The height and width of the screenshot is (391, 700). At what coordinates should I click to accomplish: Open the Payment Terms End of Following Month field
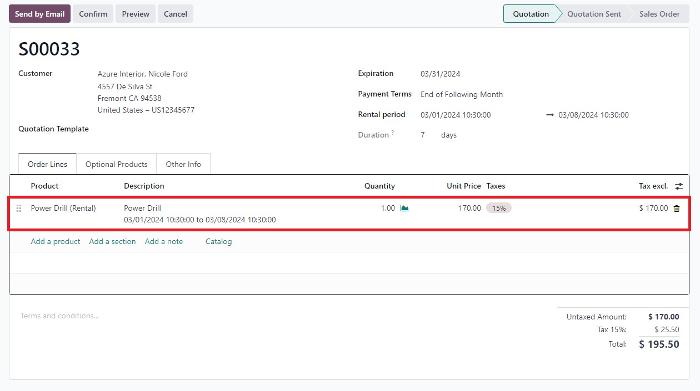[x=462, y=94]
